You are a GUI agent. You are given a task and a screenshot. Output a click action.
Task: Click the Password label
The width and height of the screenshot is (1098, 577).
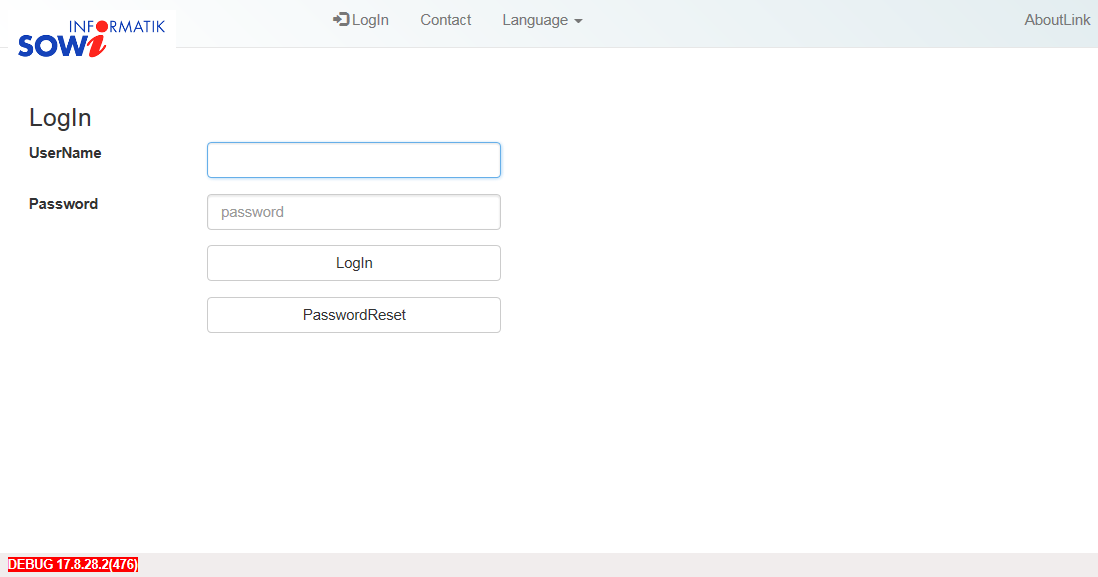click(x=63, y=204)
